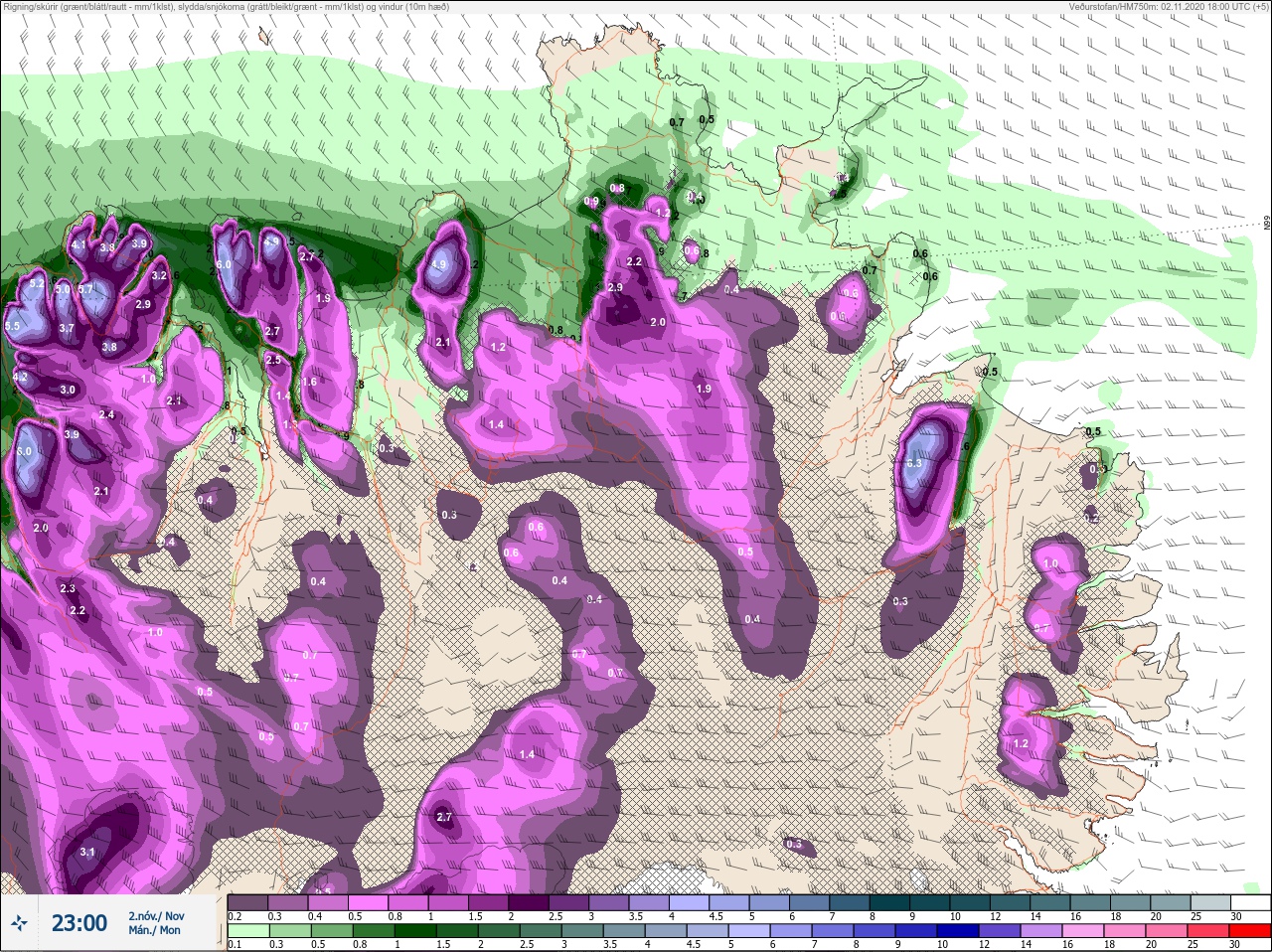
Task: Click the lightest green 0.1 swatch in the lower legend
Action: [x=246, y=931]
